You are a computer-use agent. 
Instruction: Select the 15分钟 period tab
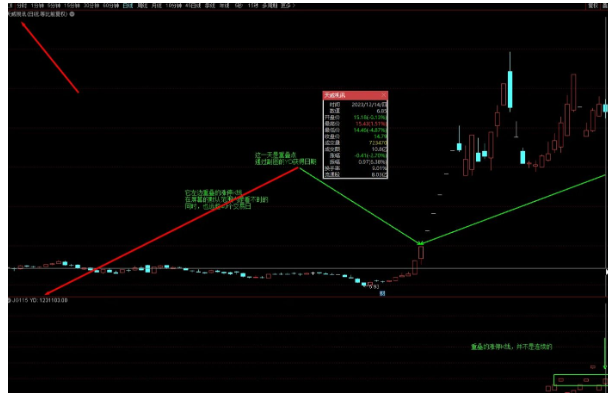(x=72, y=6)
